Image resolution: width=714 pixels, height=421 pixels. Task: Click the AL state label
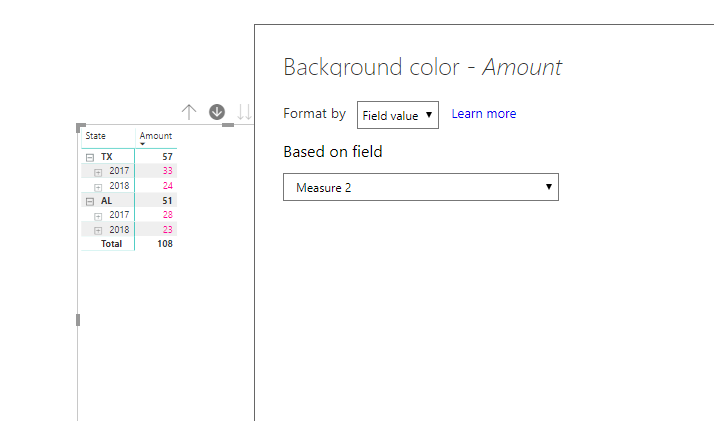pyautogui.click(x=107, y=201)
